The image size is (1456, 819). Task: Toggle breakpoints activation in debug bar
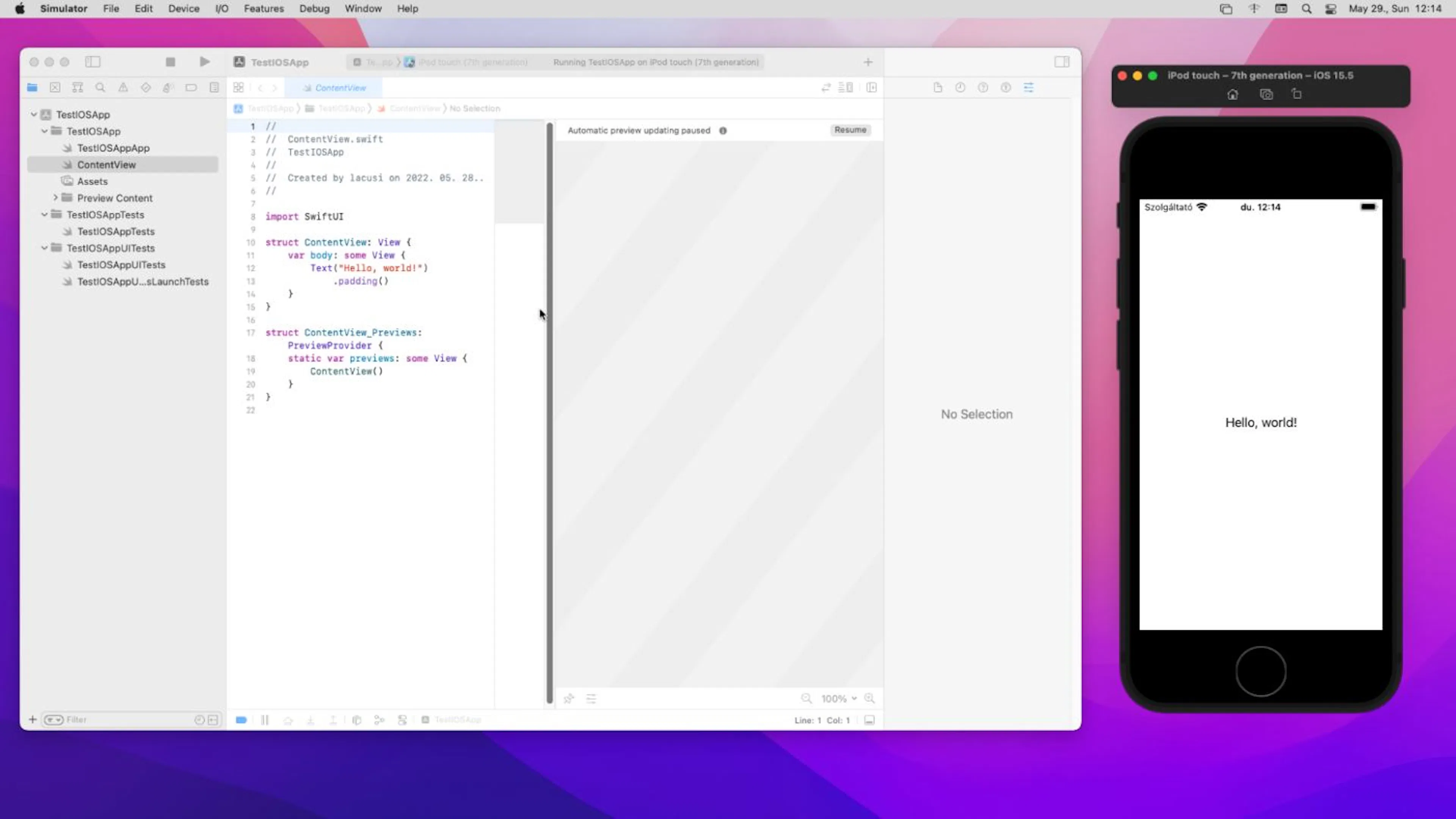[242, 720]
